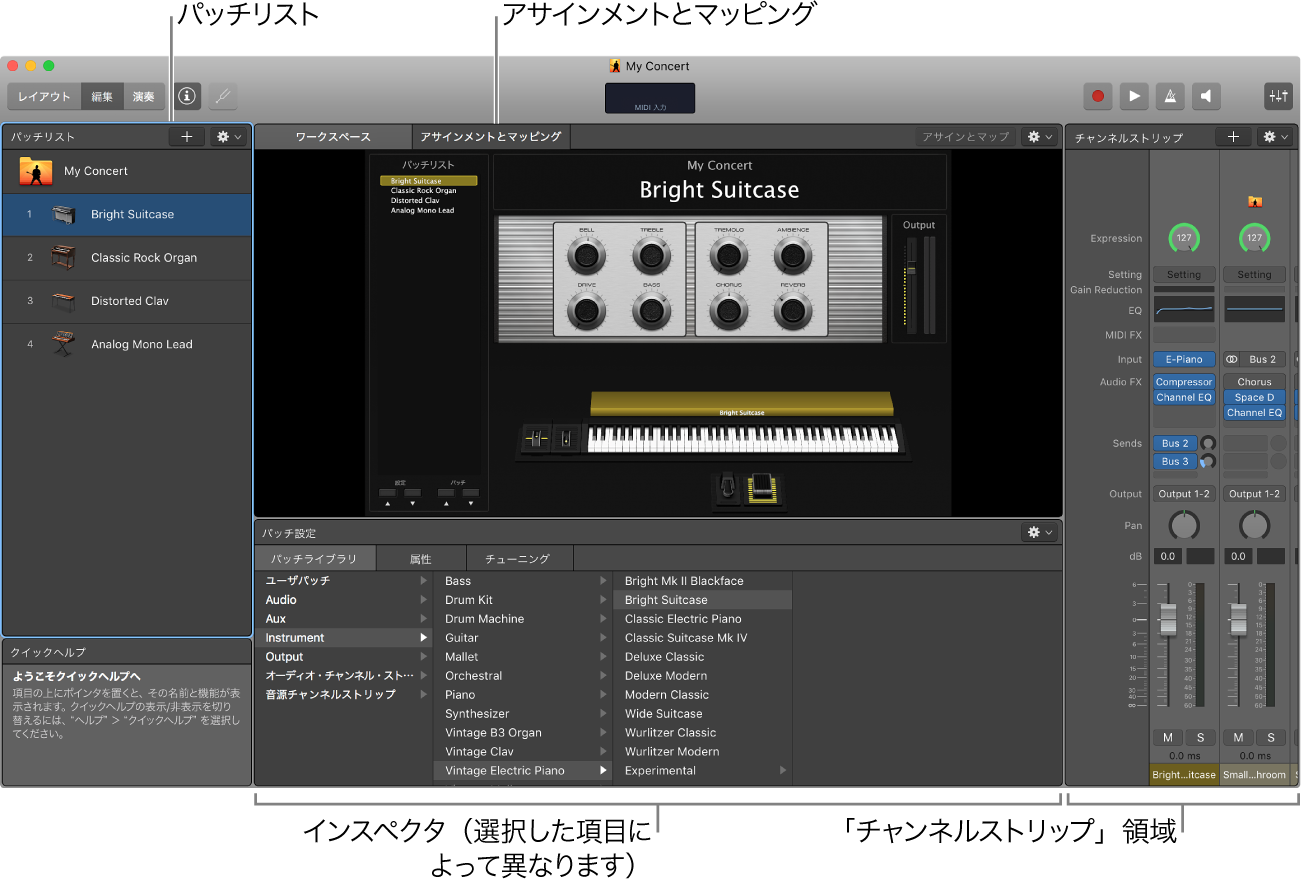
Task: Open the パッチライブラリ tab
Action: coord(315,559)
